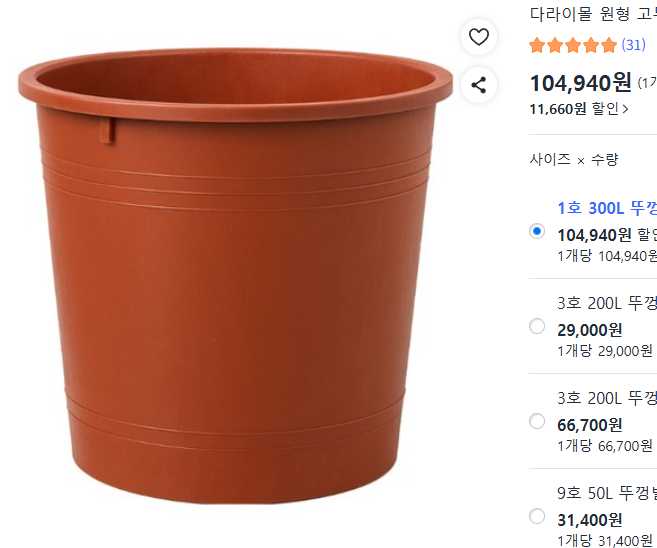Expand the 11,660원 할인 discount details
The height and width of the screenshot is (548, 657).
(x=579, y=109)
